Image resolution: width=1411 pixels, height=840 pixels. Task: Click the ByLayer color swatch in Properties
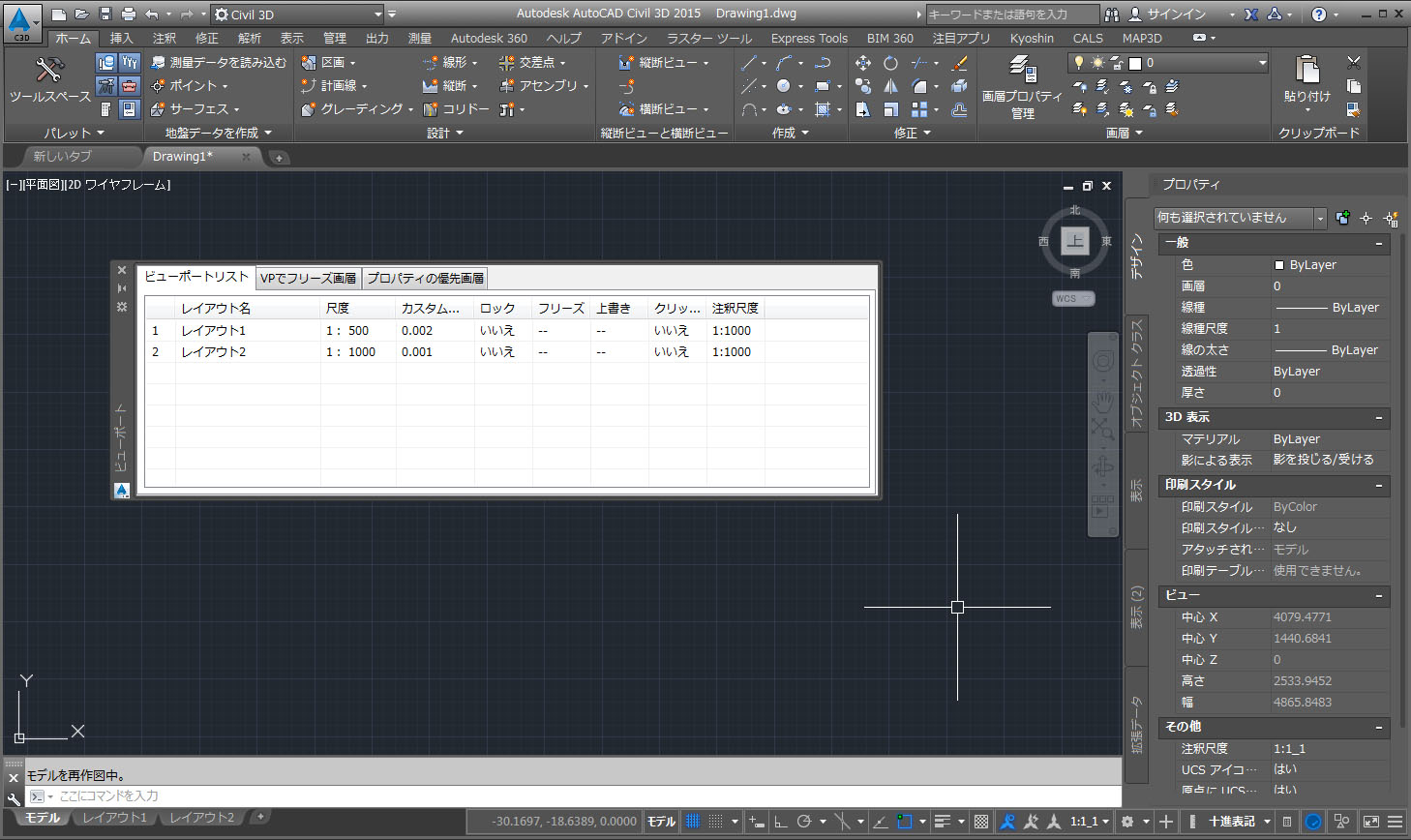tap(1279, 265)
